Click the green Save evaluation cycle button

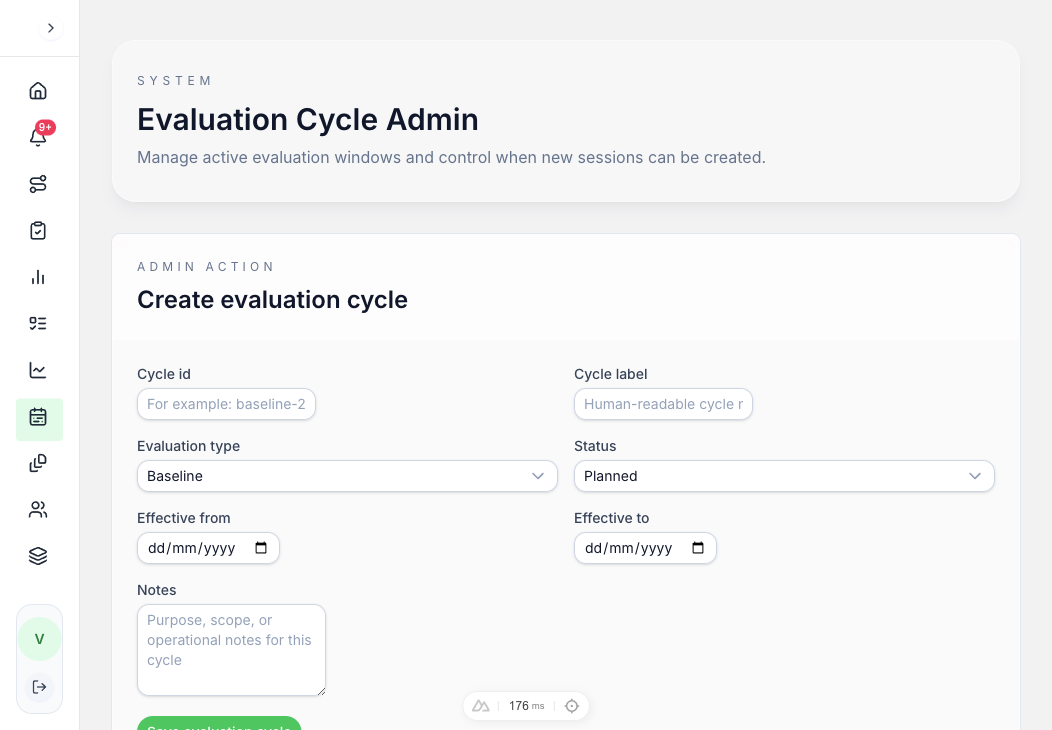[x=219, y=723]
